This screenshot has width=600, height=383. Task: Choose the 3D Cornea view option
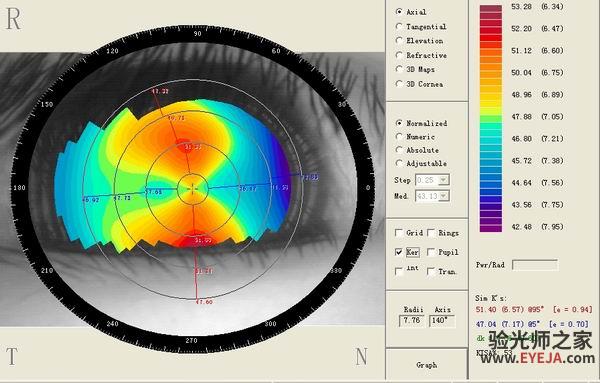pos(399,84)
